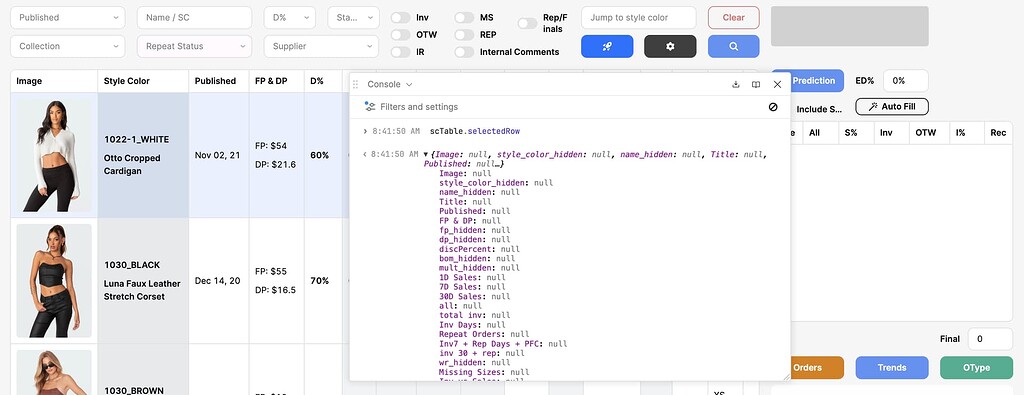Click the Nov 02, 21 published date
1024x395 pixels.
(217, 155)
